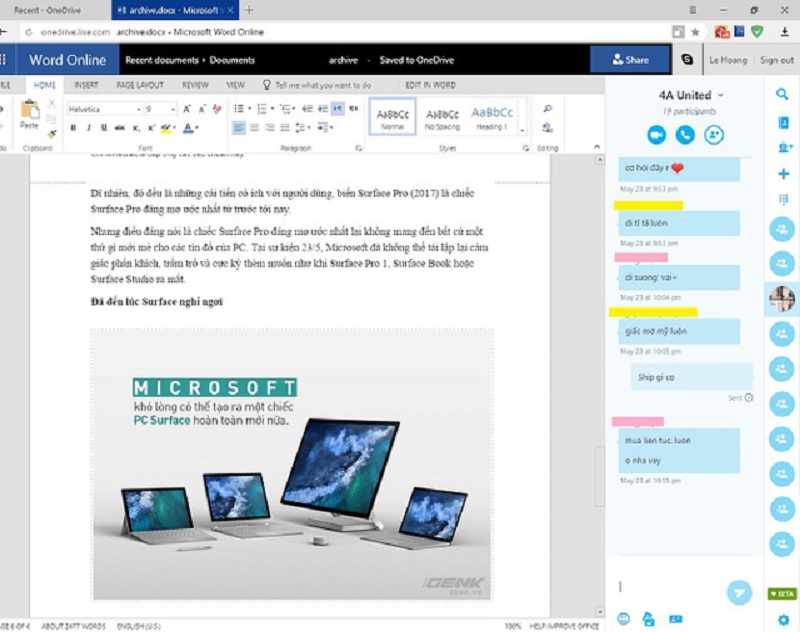Toggle Center paragraph alignment
Viewport: 800px width, 632px height.
coord(254,128)
